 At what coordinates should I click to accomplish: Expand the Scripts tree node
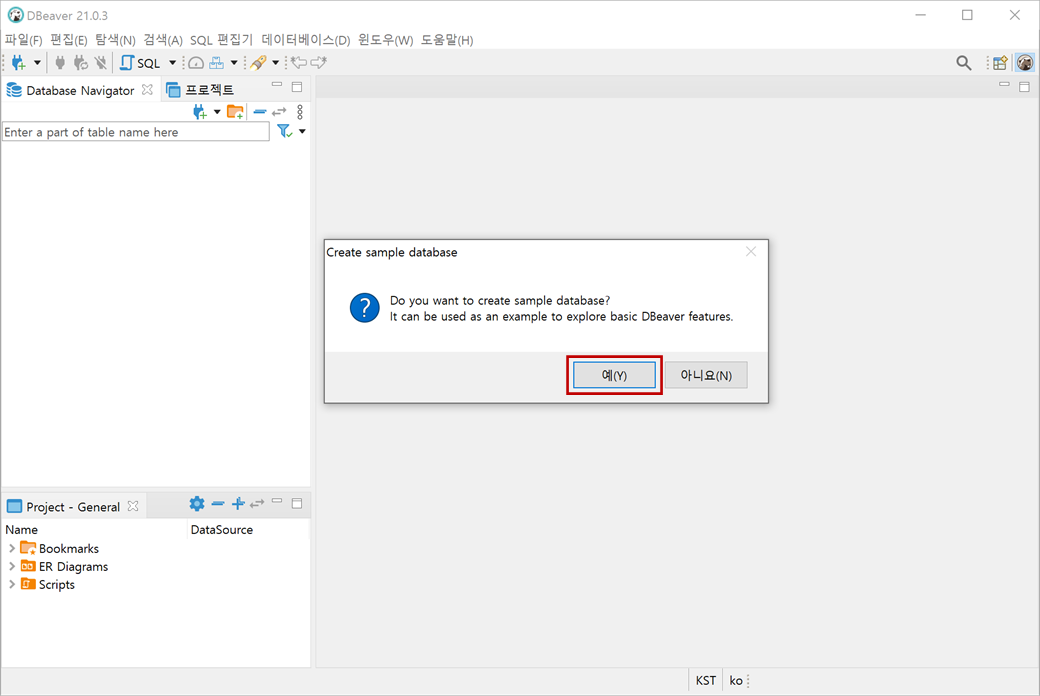pyautogui.click(x=11, y=585)
